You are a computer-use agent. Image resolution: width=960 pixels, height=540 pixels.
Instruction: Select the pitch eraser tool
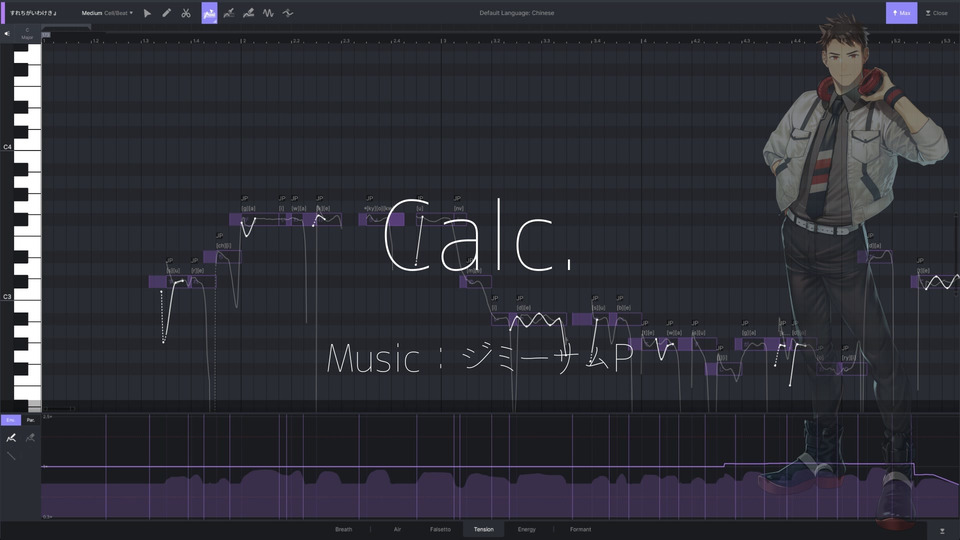(x=249, y=13)
